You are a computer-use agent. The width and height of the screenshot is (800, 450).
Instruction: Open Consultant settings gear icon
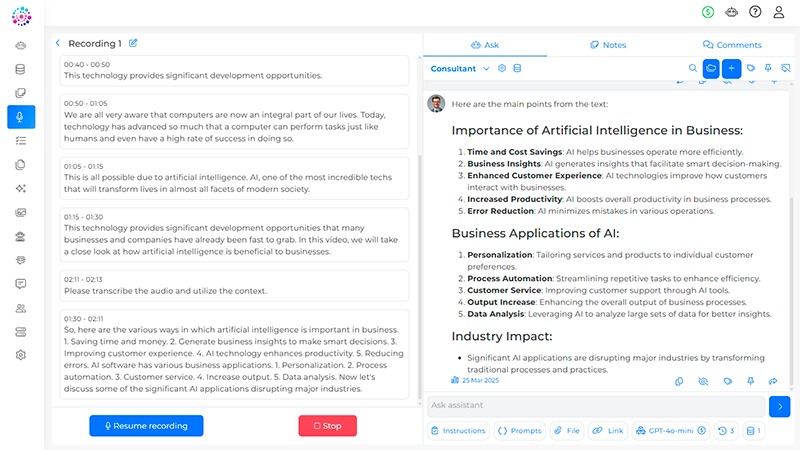tap(502, 68)
